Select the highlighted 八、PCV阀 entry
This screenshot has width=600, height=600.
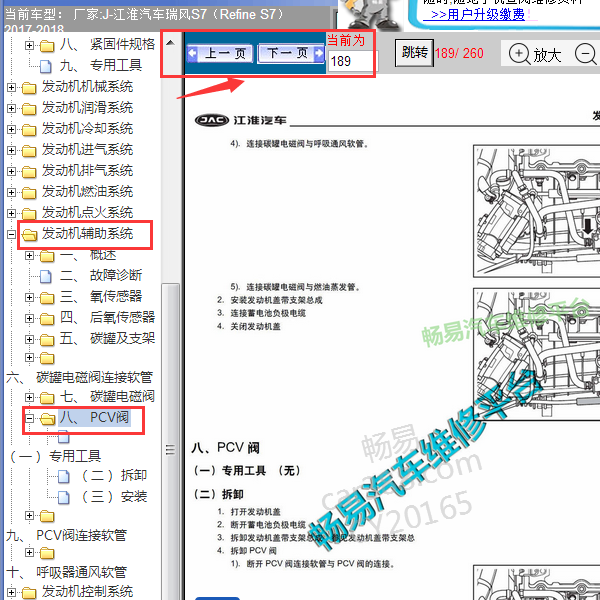(x=94, y=417)
